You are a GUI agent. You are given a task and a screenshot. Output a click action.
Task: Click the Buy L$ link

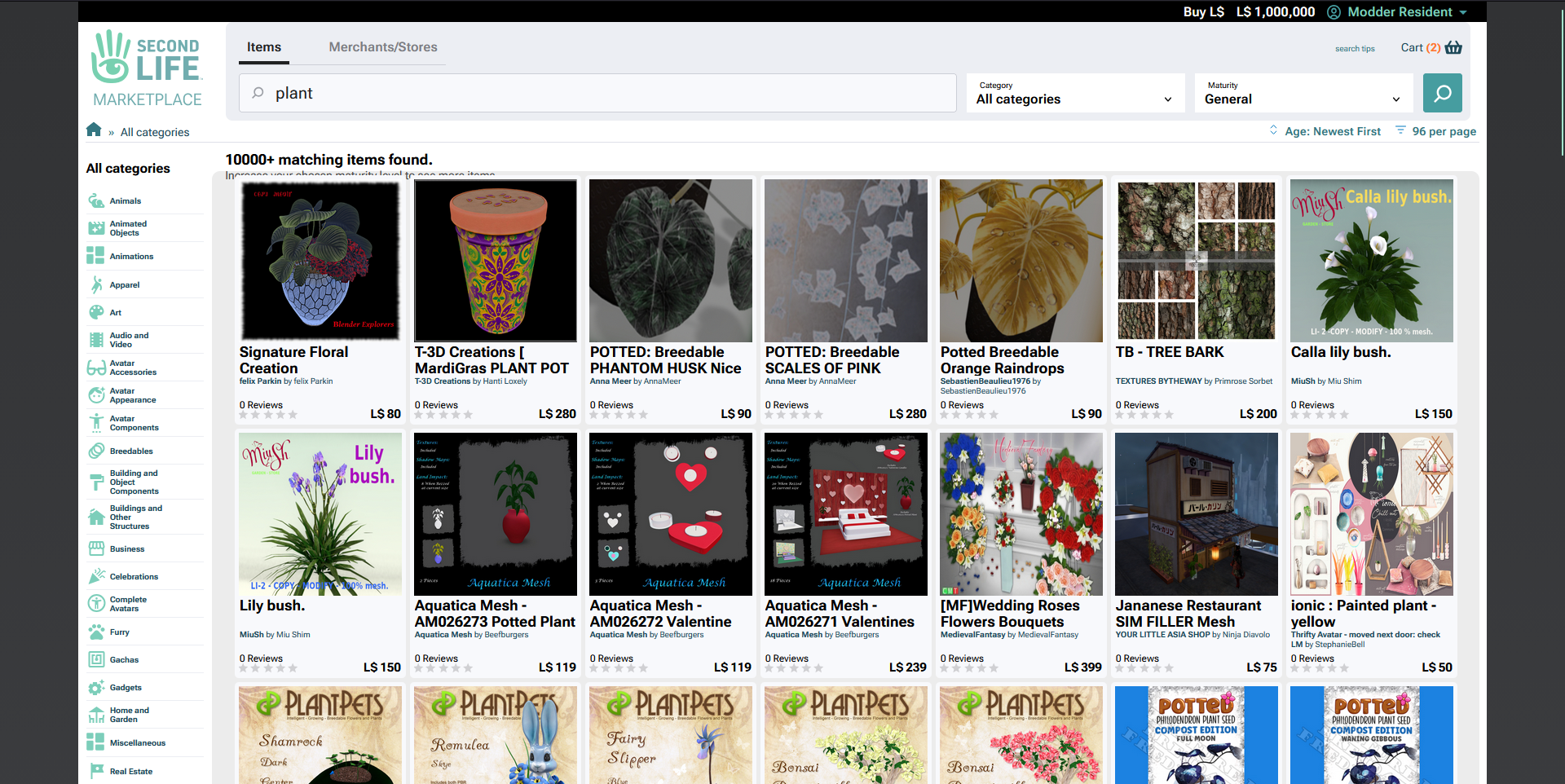pos(1203,11)
